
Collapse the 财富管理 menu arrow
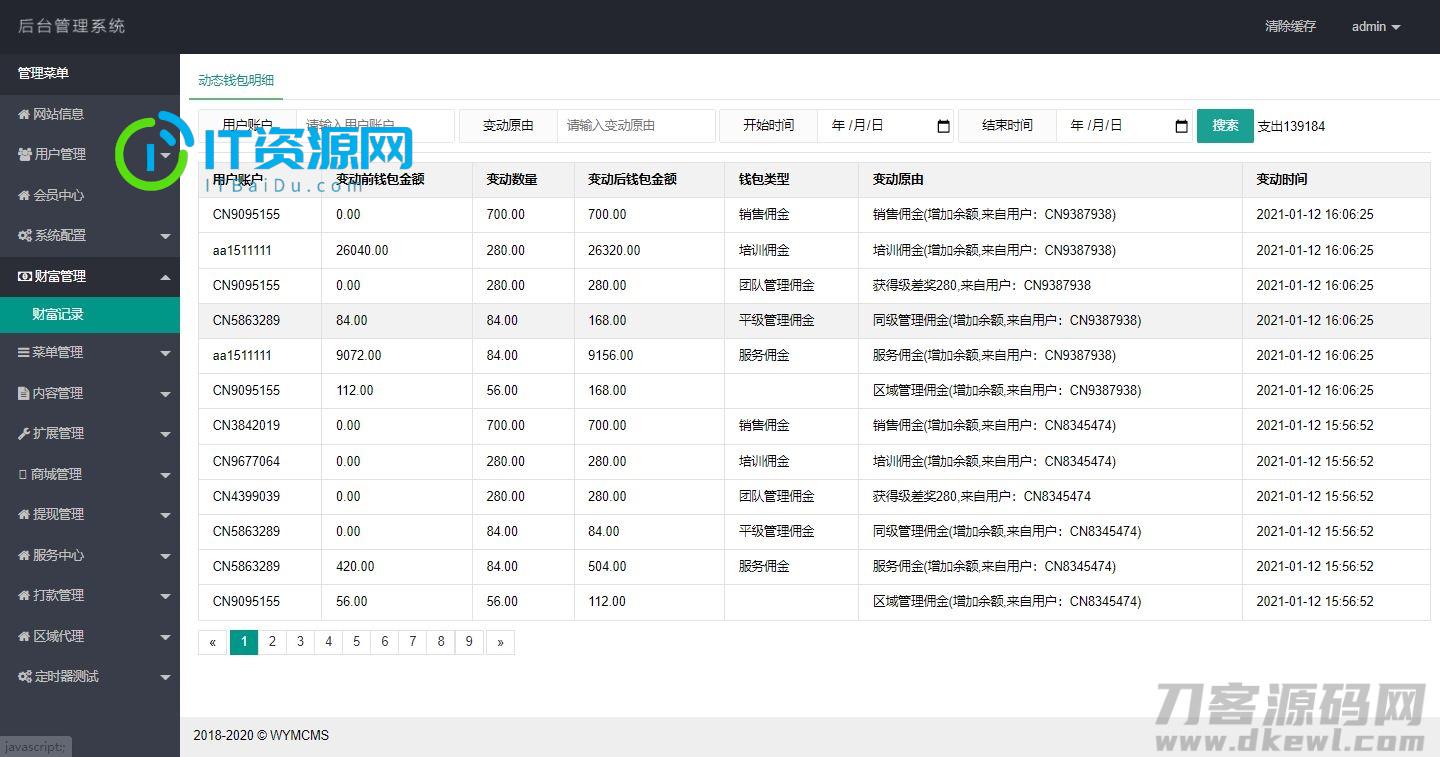click(x=165, y=277)
